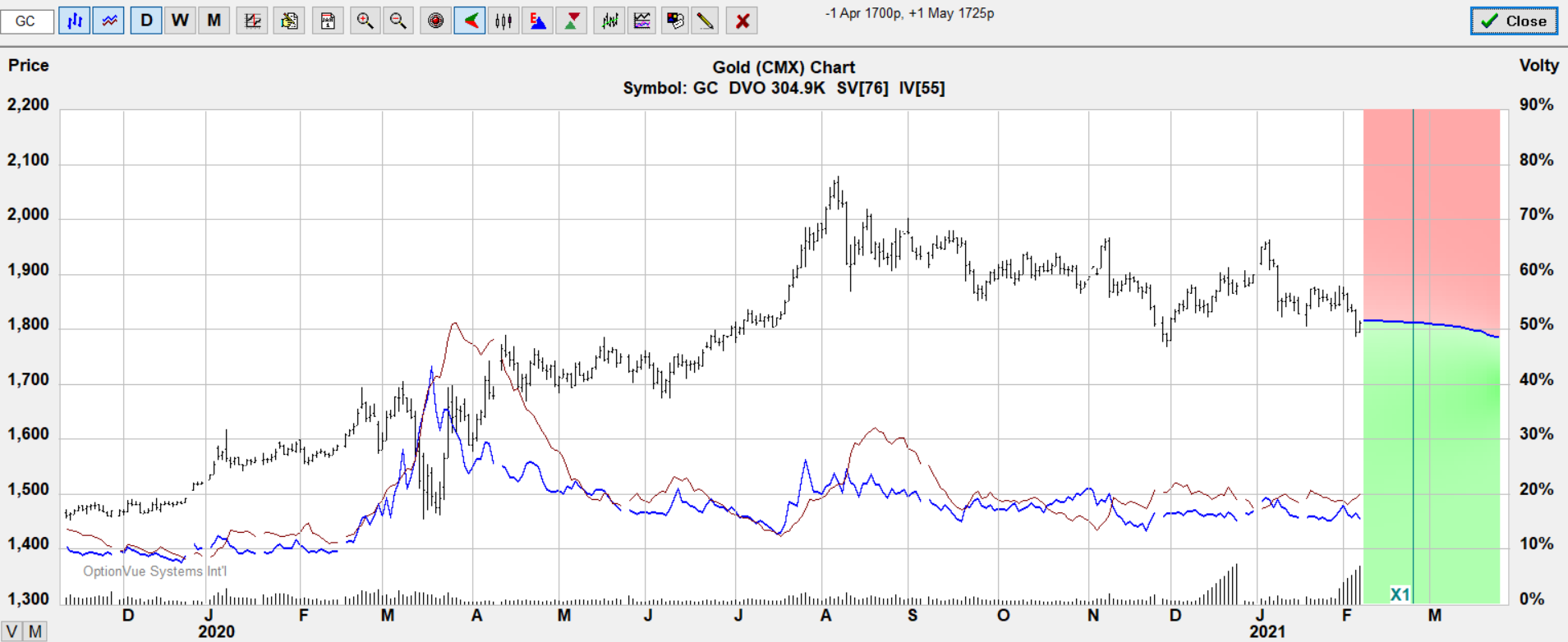Toggle the price bars display button
The image size is (1568, 642).
coord(75,21)
